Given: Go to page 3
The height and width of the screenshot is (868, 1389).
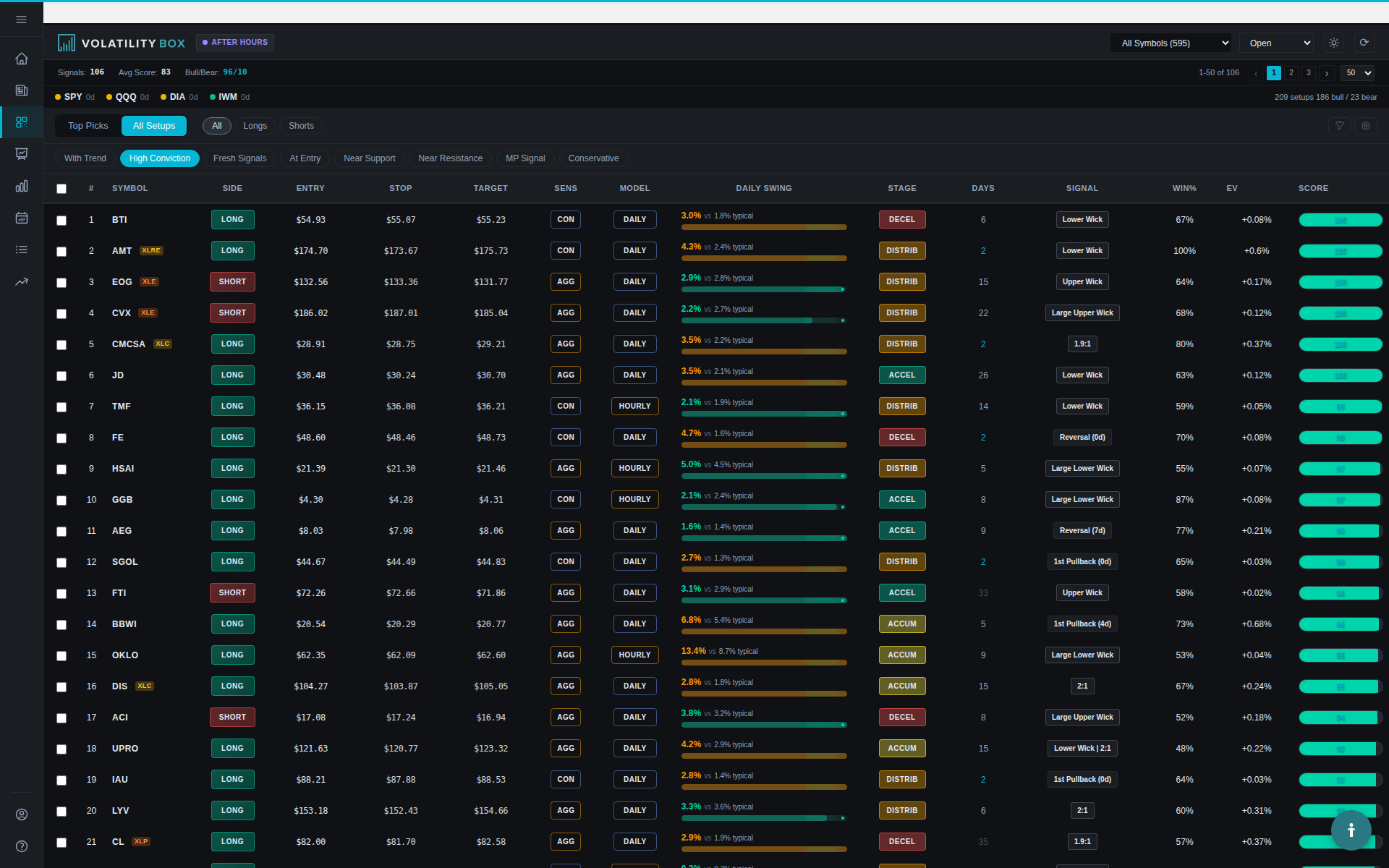Looking at the screenshot, I should 1309,73.
